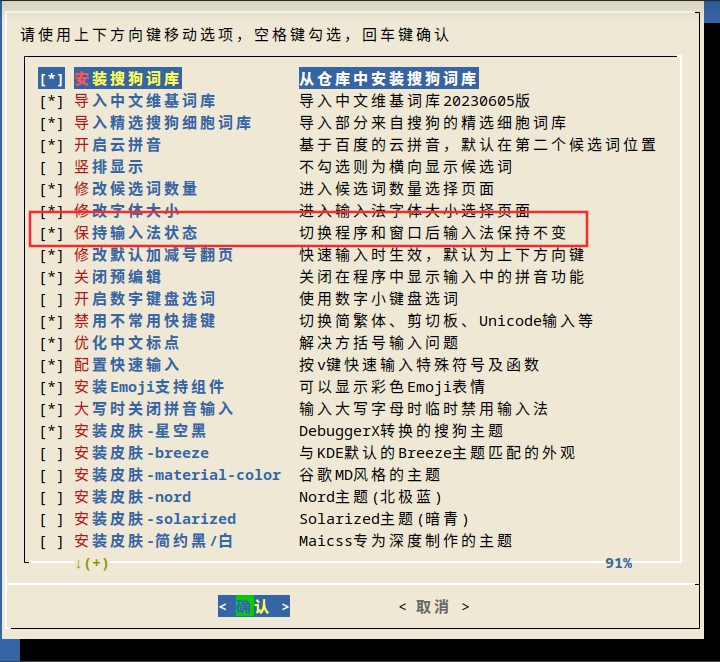Click description 按v键快速输入特殊符号及函数
The height and width of the screenshot is (662, 720).
[x=419, y=365]
